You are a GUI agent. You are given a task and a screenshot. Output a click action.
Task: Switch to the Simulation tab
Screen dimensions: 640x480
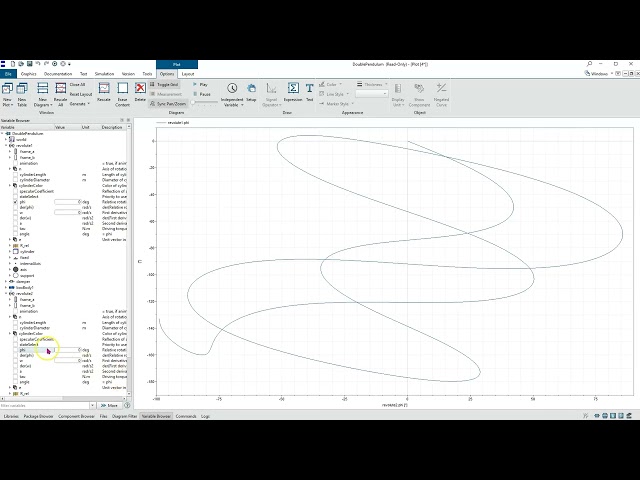104,74
